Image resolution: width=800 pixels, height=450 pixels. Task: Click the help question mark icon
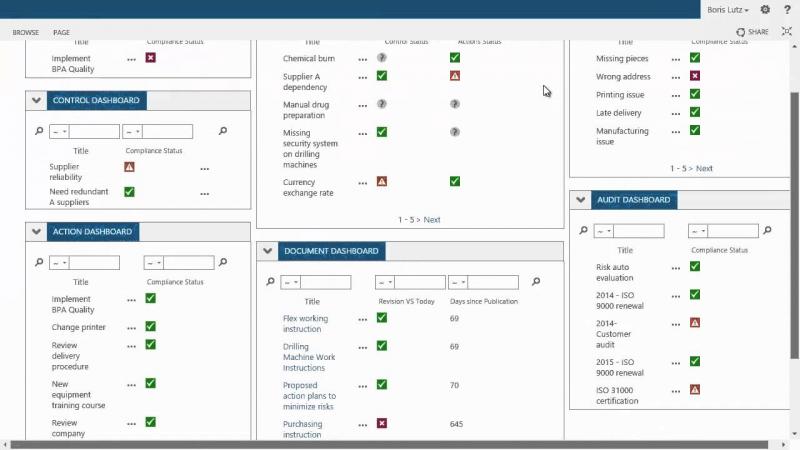coord(787,9)
